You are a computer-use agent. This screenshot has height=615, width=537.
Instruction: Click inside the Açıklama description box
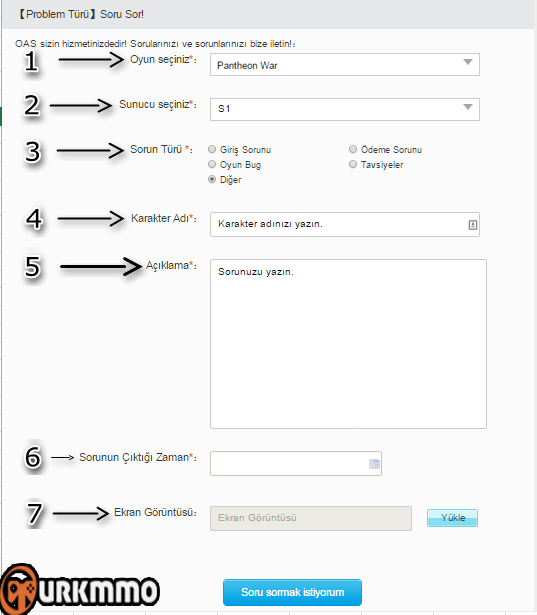click(348, 344)
